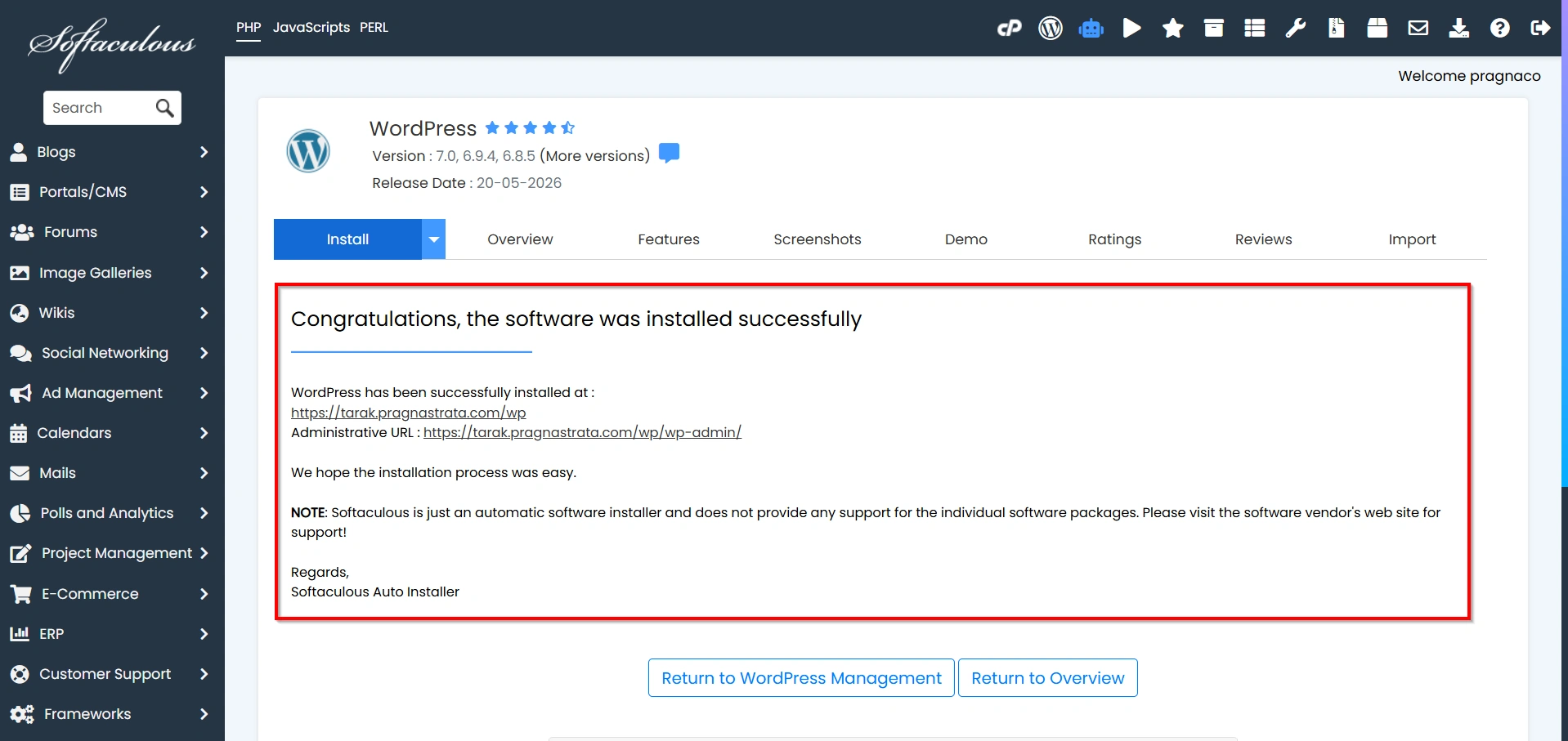Click the search magnifier icon
Viewport: 1568px width, 741px height.
pyautogui.click(x=164, y=108)
